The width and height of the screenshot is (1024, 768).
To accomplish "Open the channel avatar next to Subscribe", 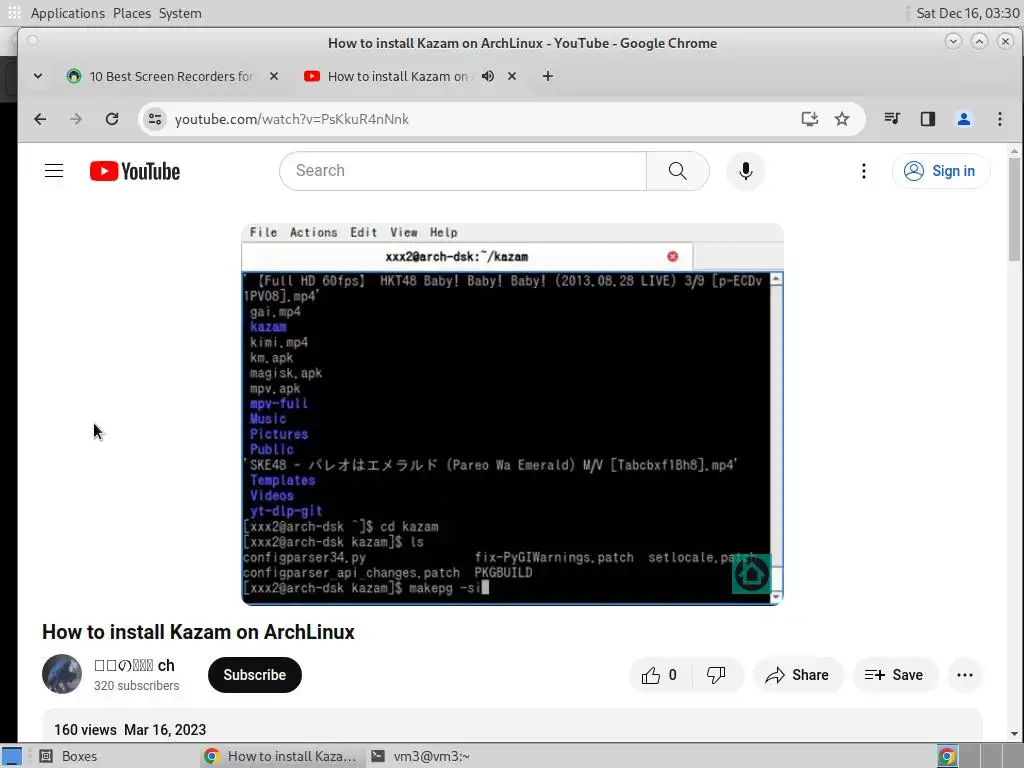I will click(62, 674).
